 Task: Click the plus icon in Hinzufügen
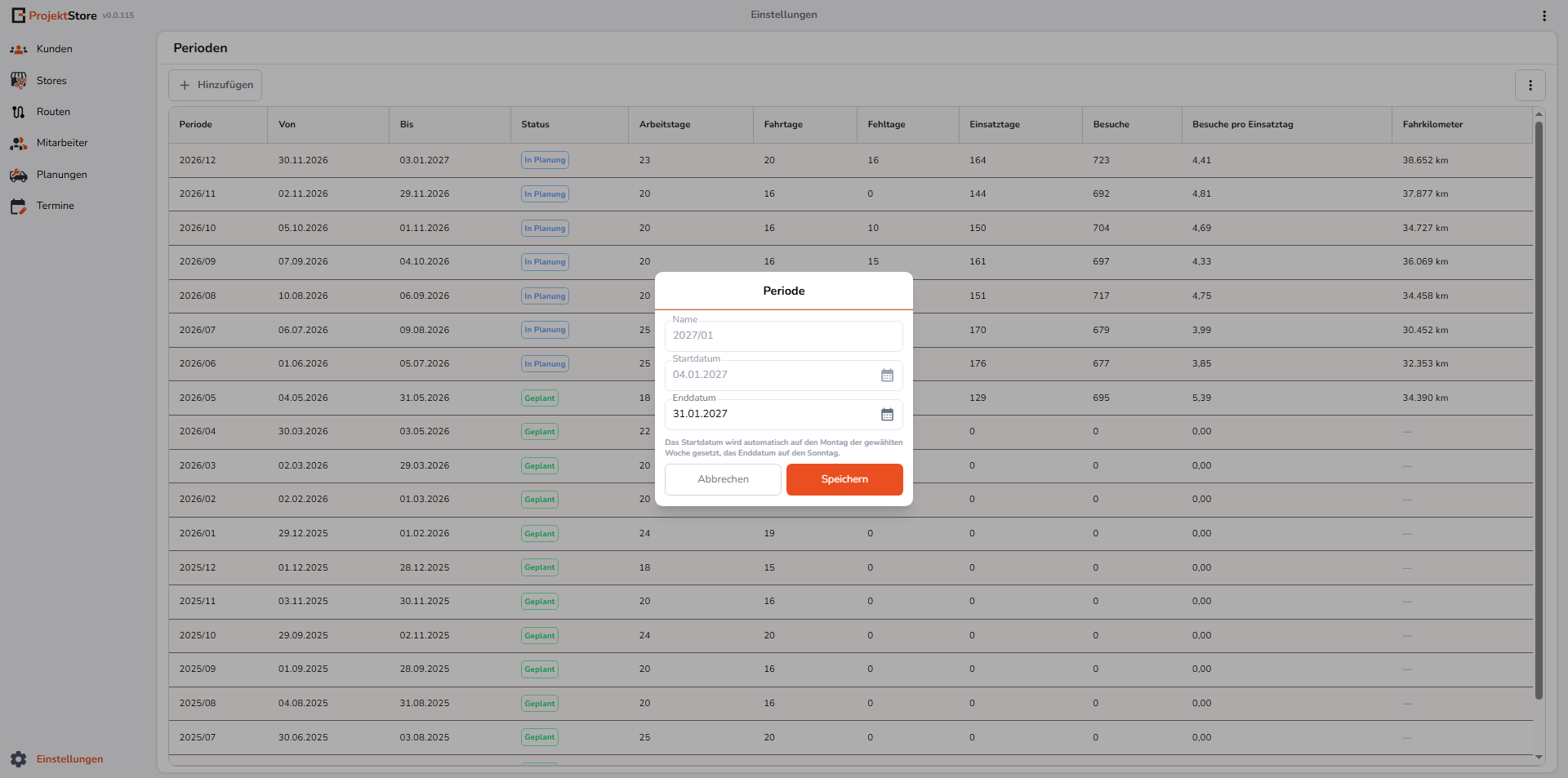point(185,85)
